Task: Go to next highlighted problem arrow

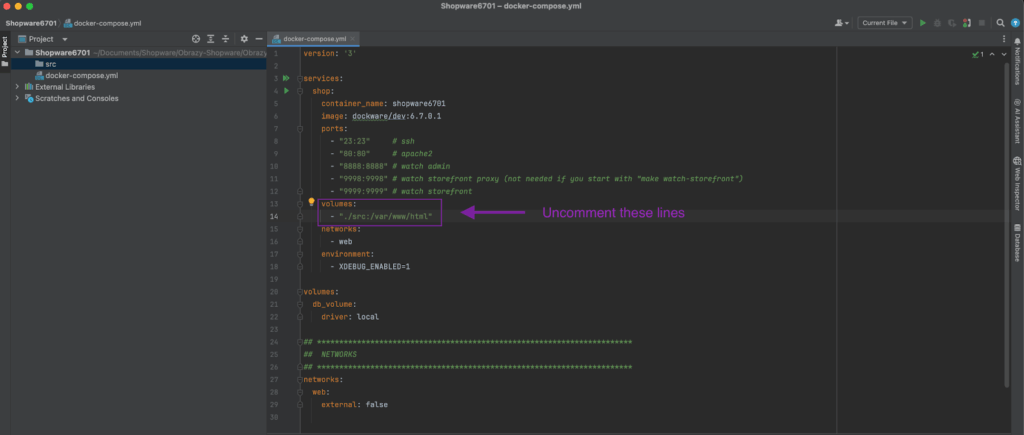Action: 1003,54
